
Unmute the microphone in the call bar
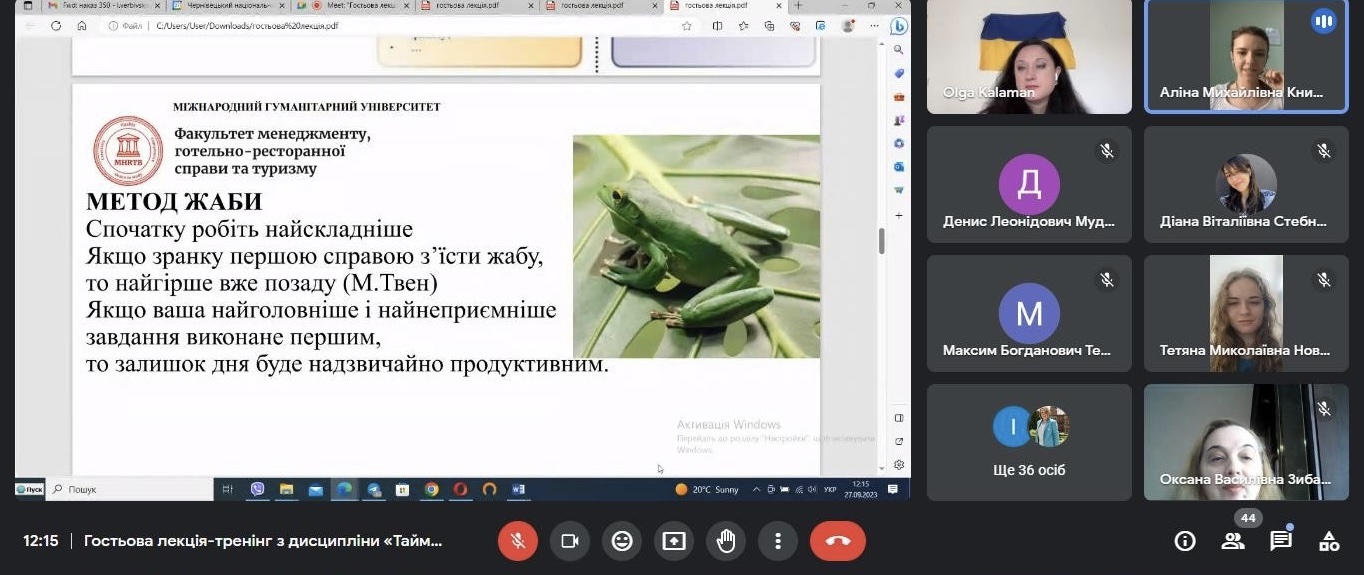(x=518, y=541)
